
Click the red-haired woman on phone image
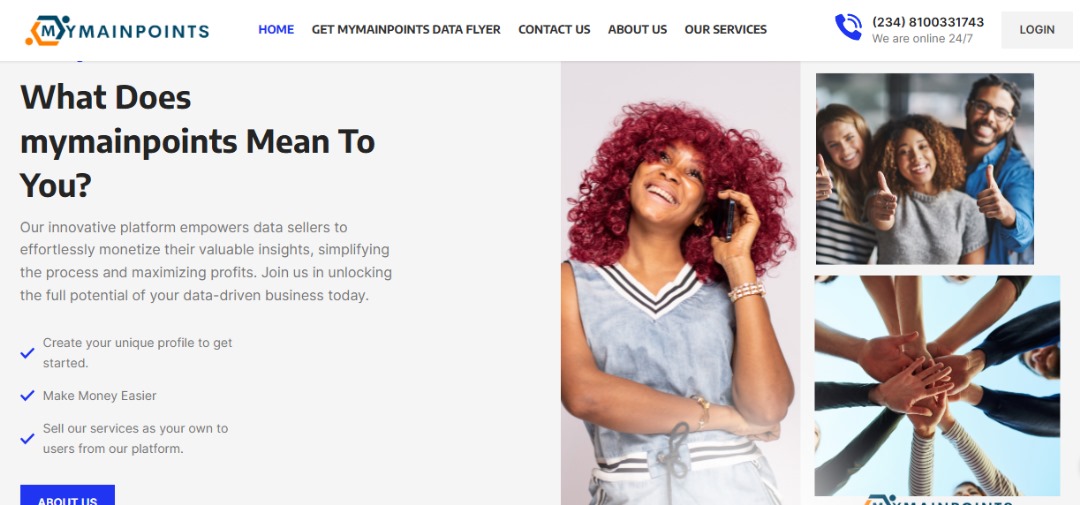coord(681,283)
